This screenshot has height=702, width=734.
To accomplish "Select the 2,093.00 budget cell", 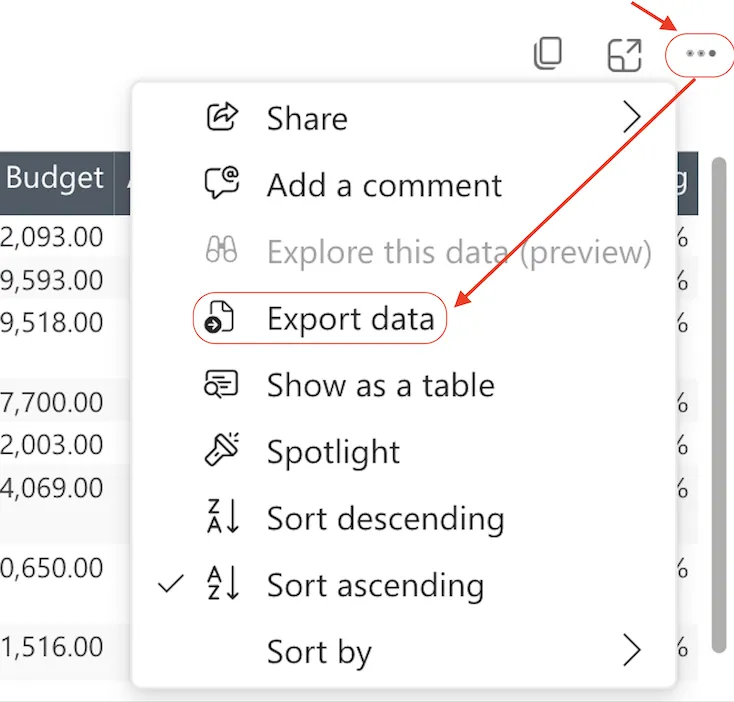I will [51, 236].
